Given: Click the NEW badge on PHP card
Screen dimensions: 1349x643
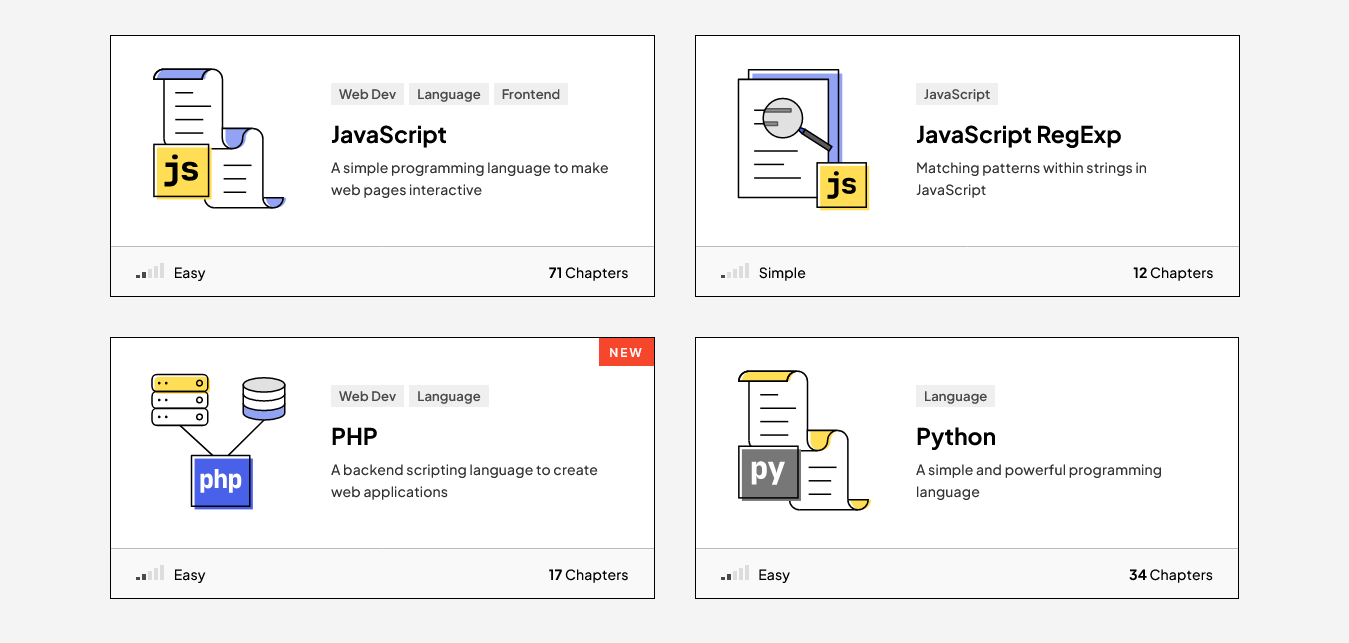Looking at the screenshot, I should click(626, 352).
